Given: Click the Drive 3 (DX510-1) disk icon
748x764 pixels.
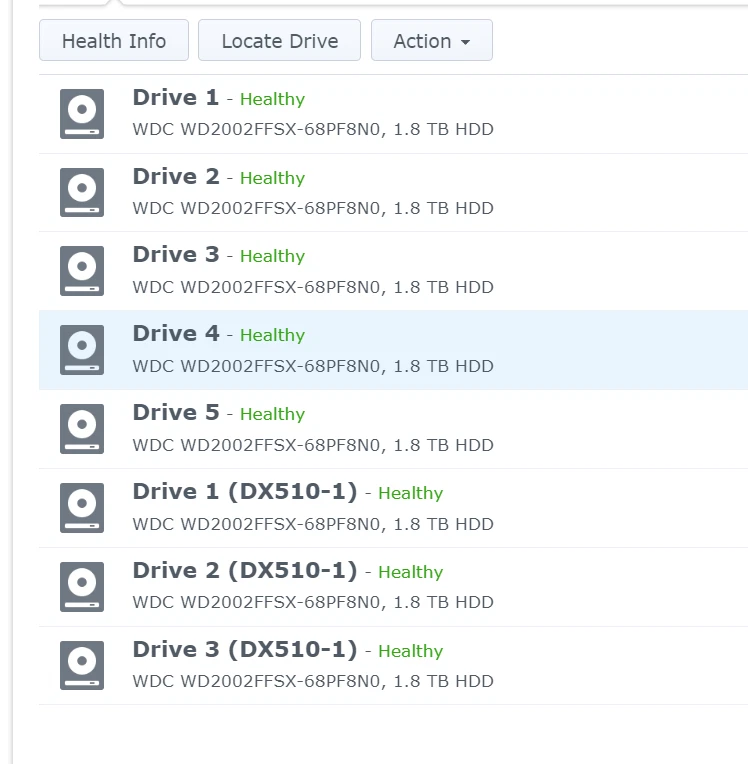Looking at the screenshot, I should coord(81,666).
